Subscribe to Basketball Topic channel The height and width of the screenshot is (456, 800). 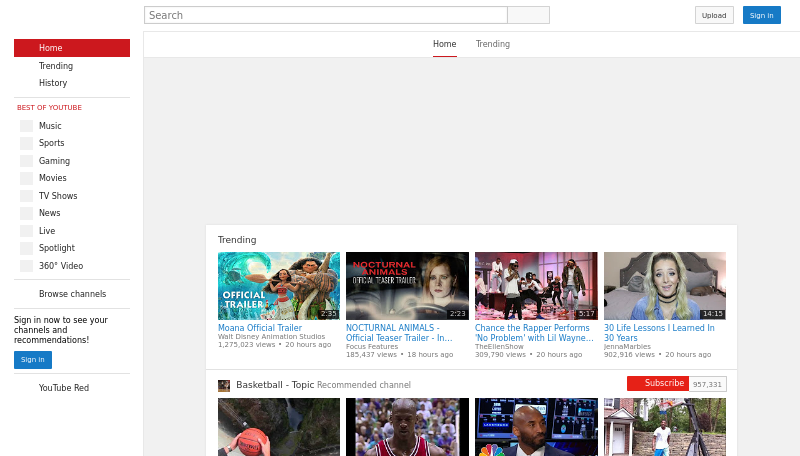pyautogui.click(x=658, y=384)
